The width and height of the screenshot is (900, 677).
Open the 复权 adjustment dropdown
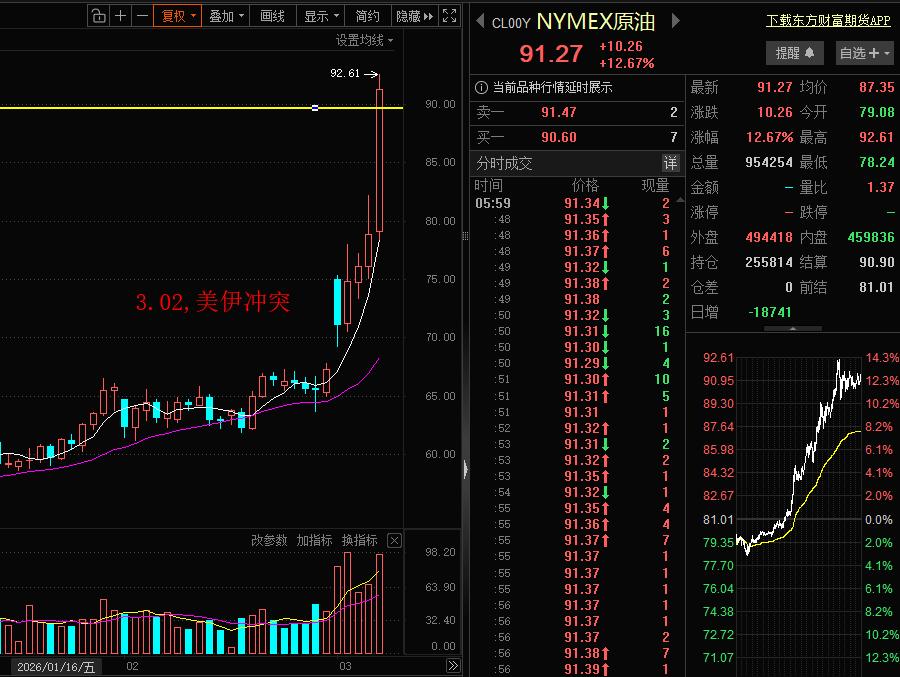point(178,16)
